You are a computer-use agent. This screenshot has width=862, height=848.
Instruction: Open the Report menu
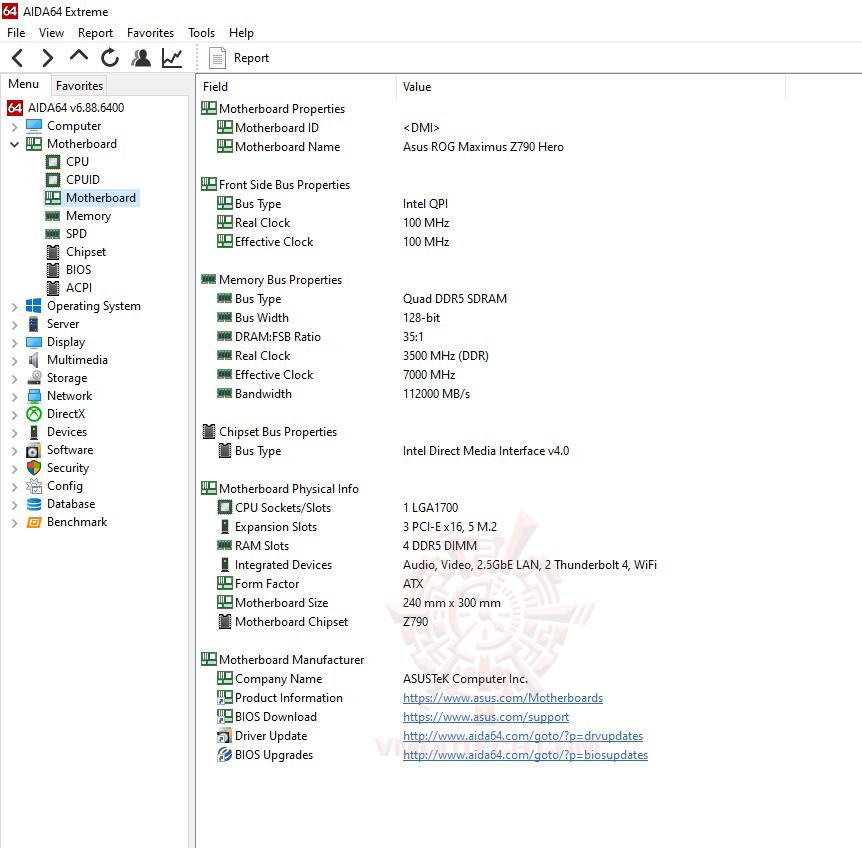point(95,33)
